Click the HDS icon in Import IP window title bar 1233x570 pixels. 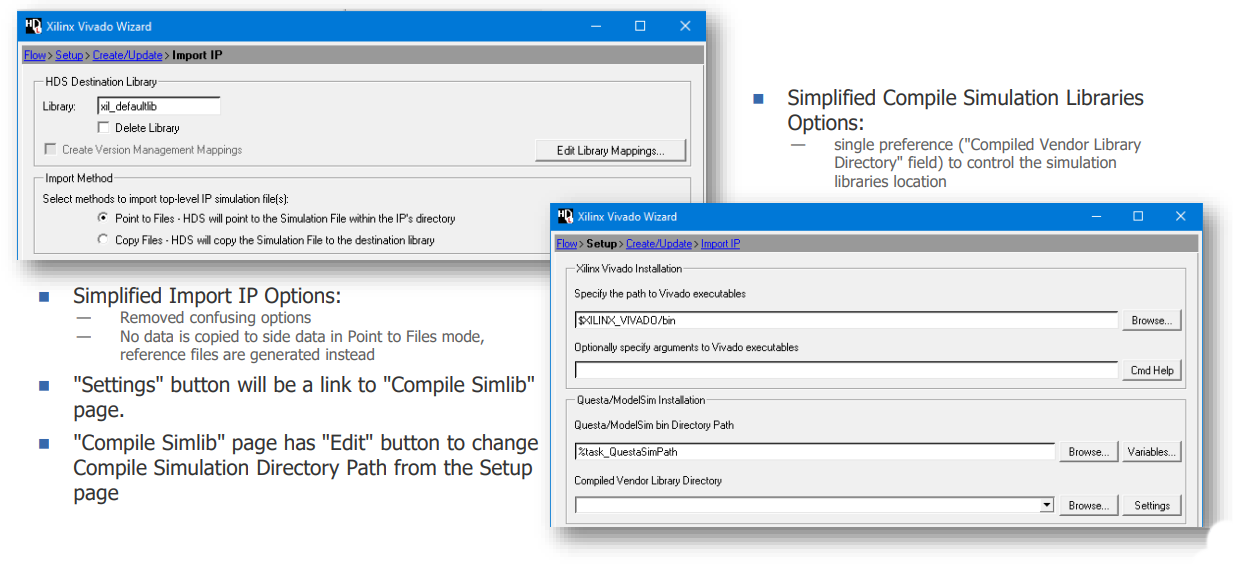tap(33, 26)
